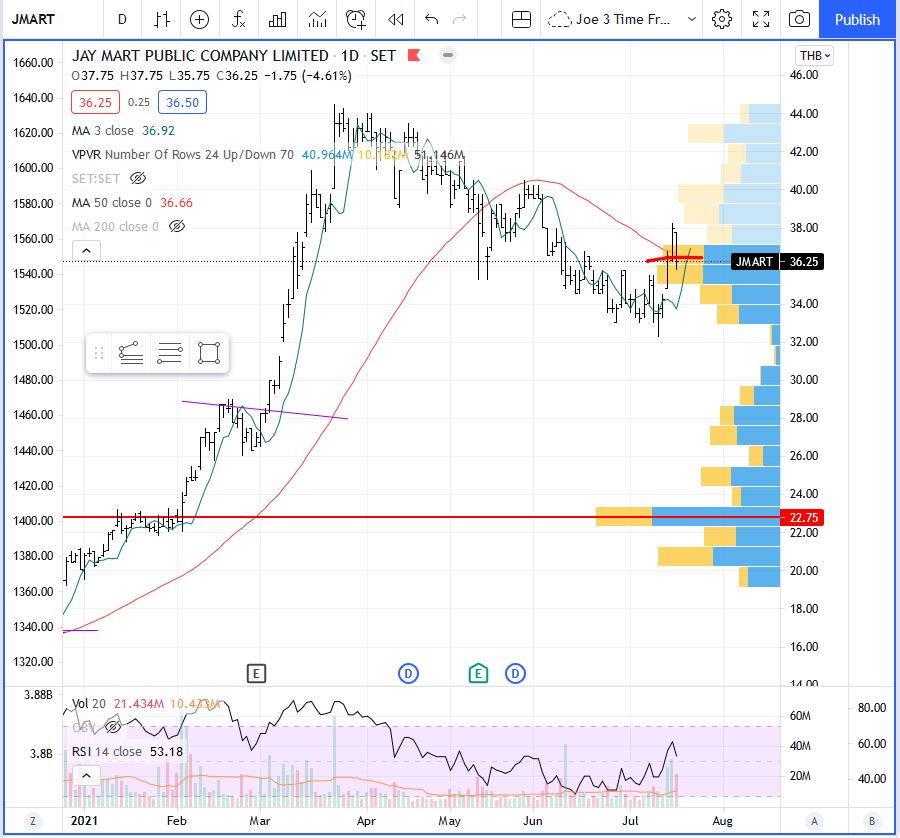Select the rectangle shape tool in the floating toolbar

click(x=209, y=353)
